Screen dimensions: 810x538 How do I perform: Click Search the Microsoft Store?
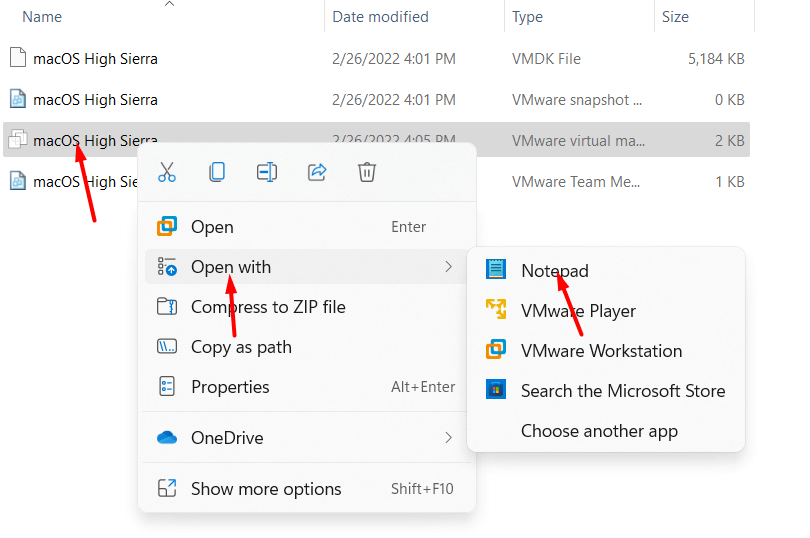pos(622,391)
